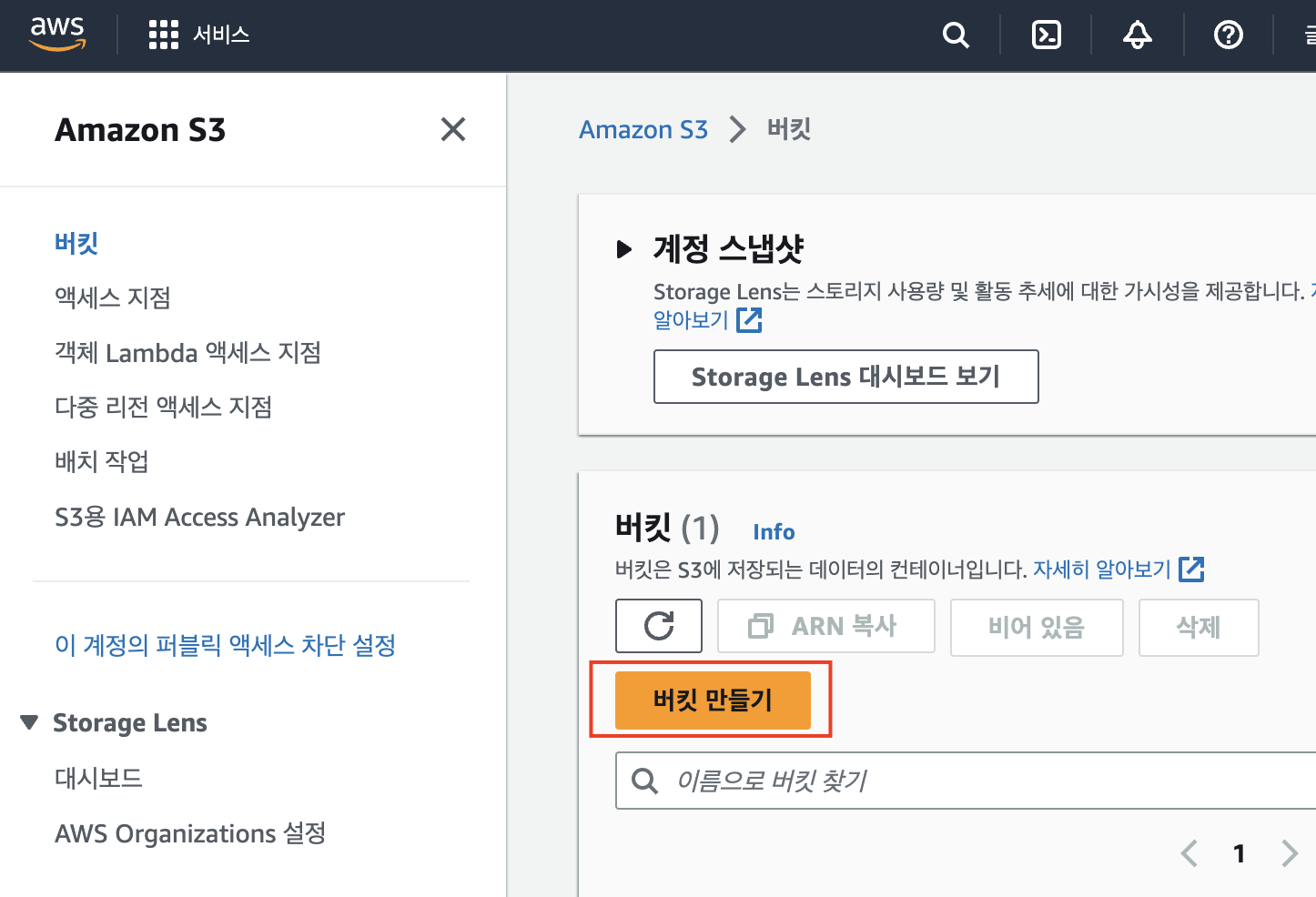Viewport: 1316px width, 897px height.
Task: Close the Amazon S3 side panel
Action: pos(453,129)
